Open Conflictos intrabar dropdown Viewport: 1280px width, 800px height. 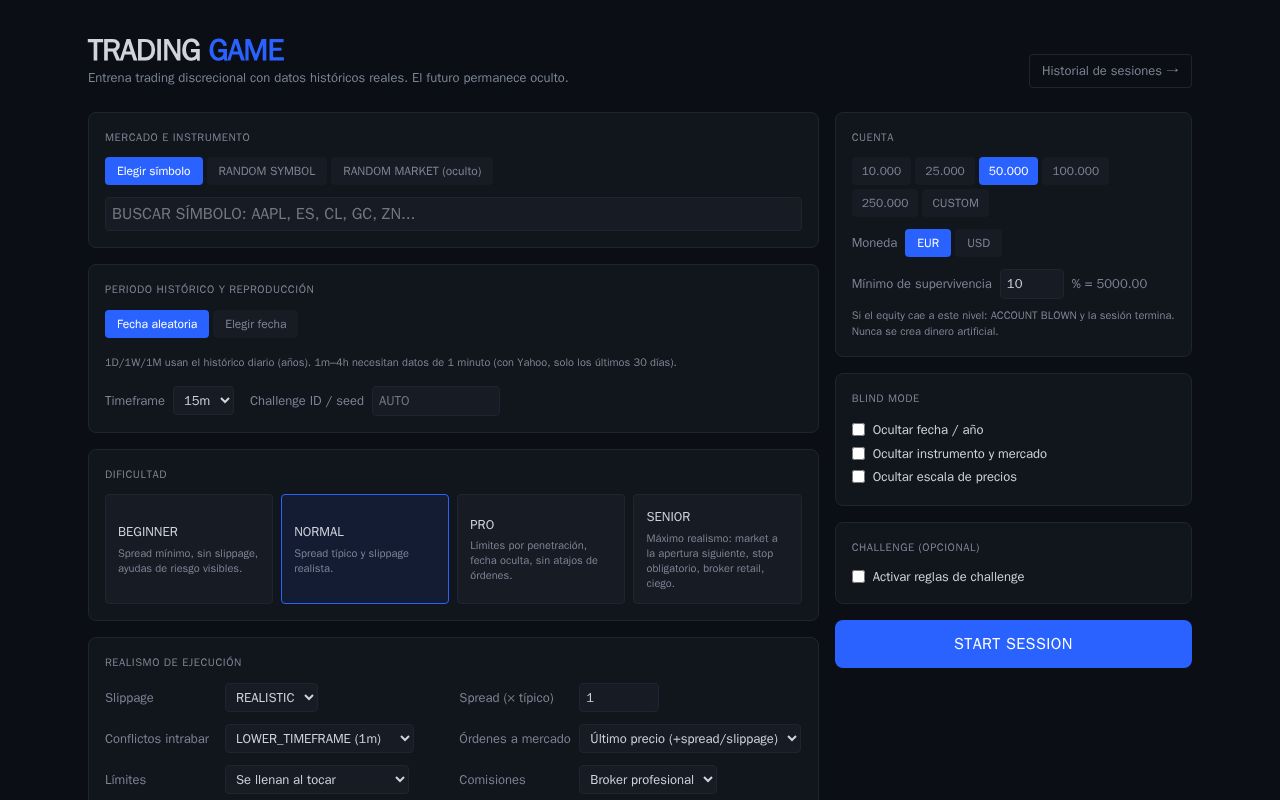point(319,739)
